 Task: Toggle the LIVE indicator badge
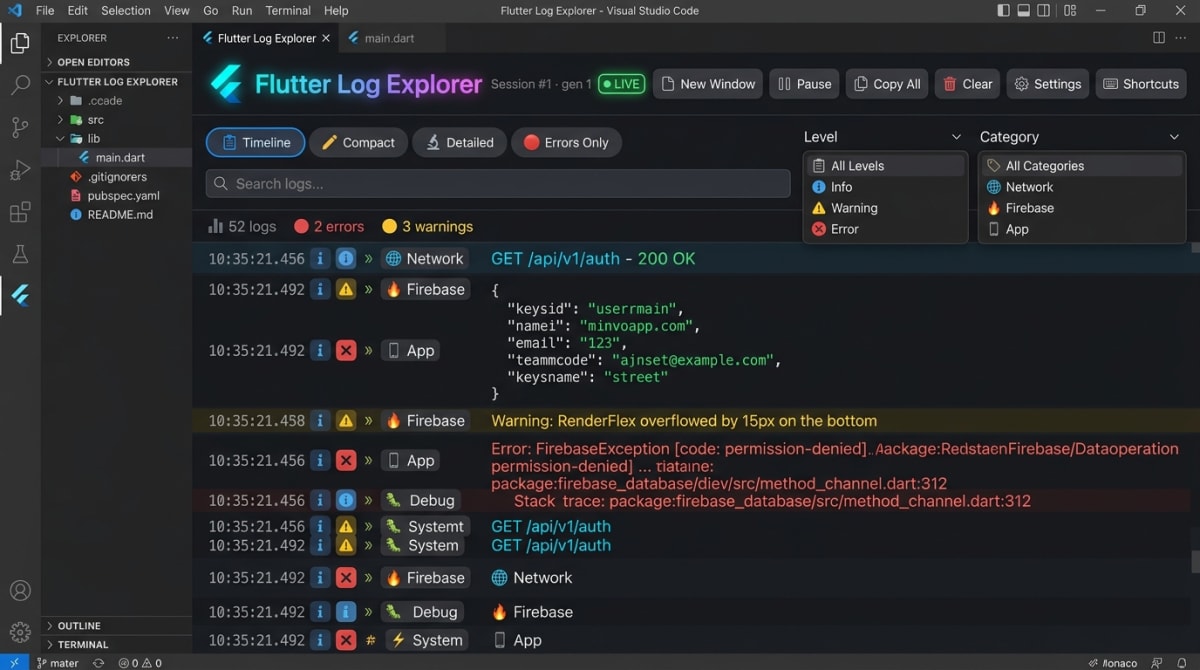[621, 84]
